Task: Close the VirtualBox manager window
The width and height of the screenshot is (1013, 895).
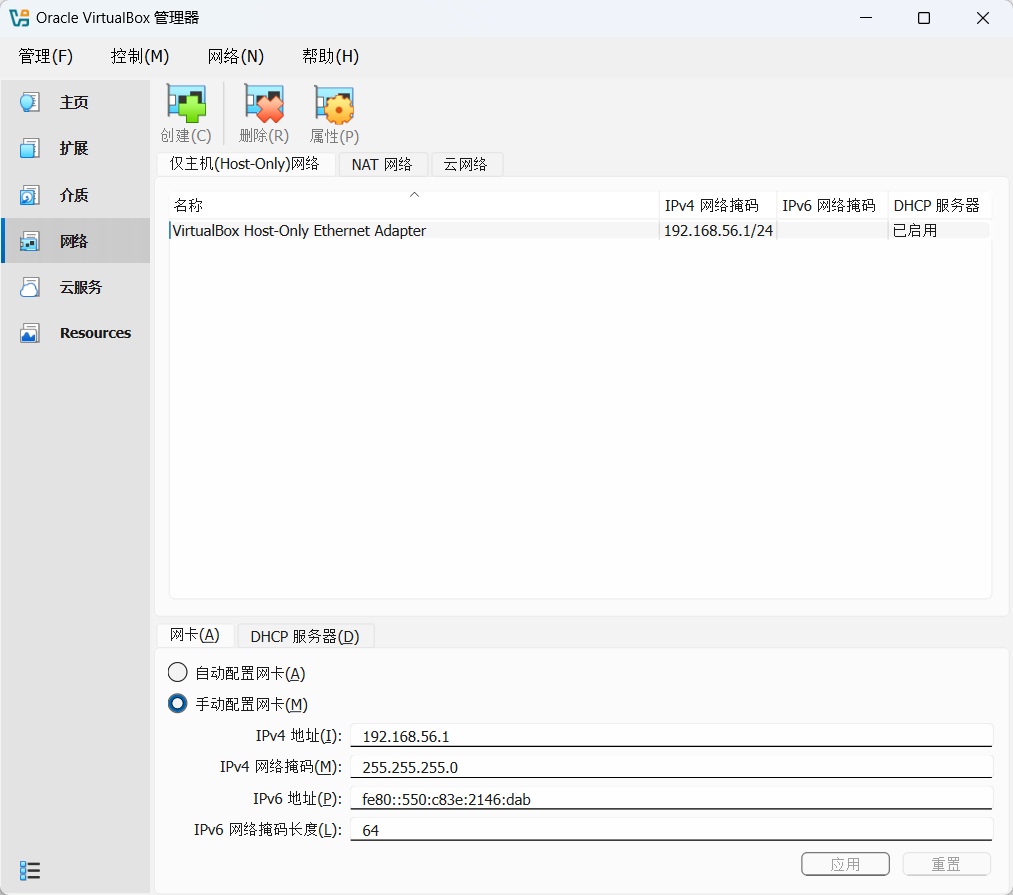Action: pyautogui.click(x=983, y=18)
